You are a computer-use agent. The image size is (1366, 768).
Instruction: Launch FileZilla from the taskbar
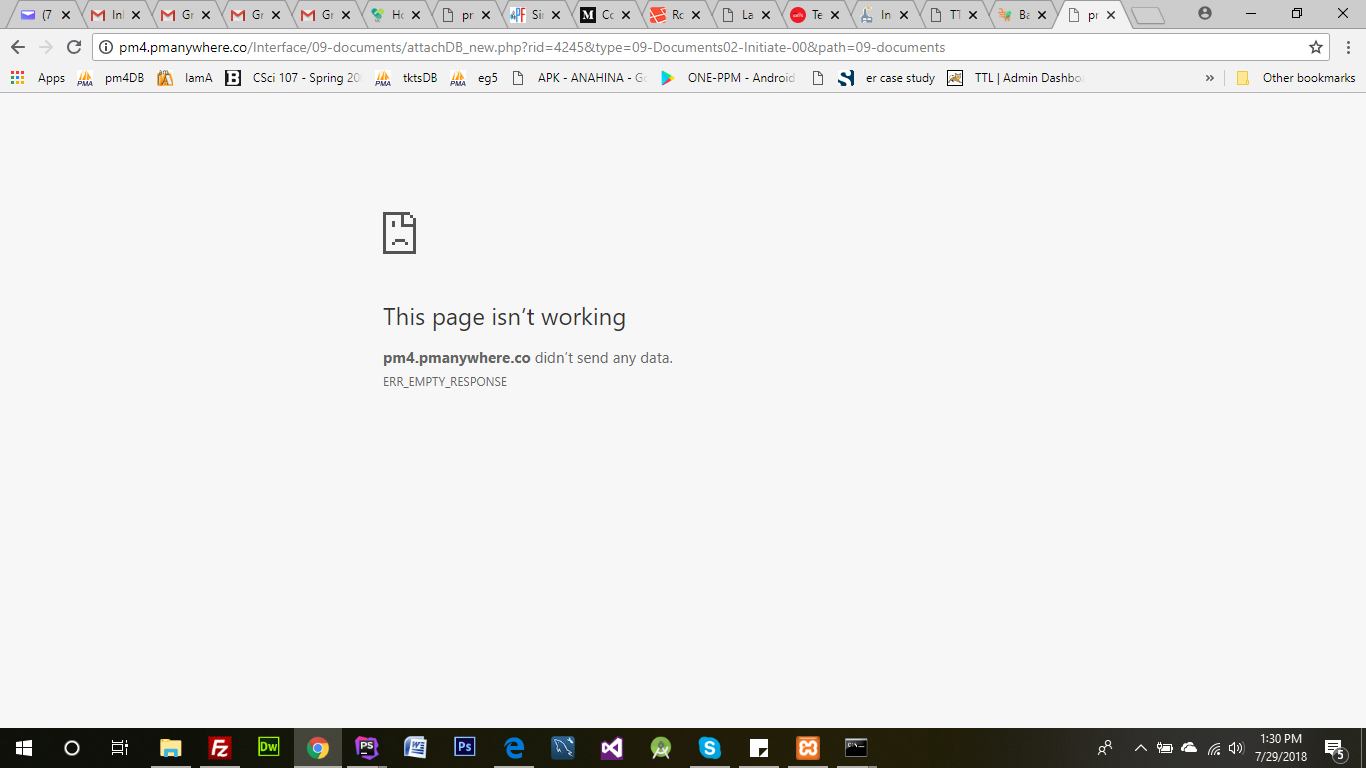(x=220, y=747)
